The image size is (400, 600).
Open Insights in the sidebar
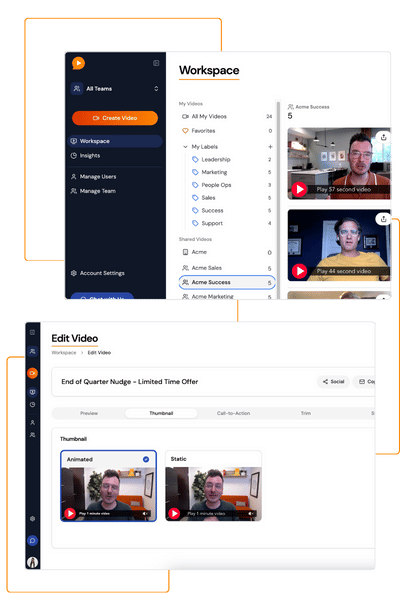click(x=90, y=156)
